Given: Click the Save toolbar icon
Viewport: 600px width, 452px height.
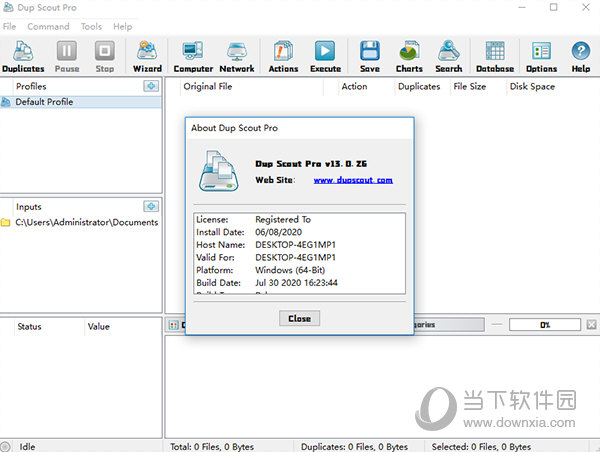Looking at the screenshot, I should point(370,56).
